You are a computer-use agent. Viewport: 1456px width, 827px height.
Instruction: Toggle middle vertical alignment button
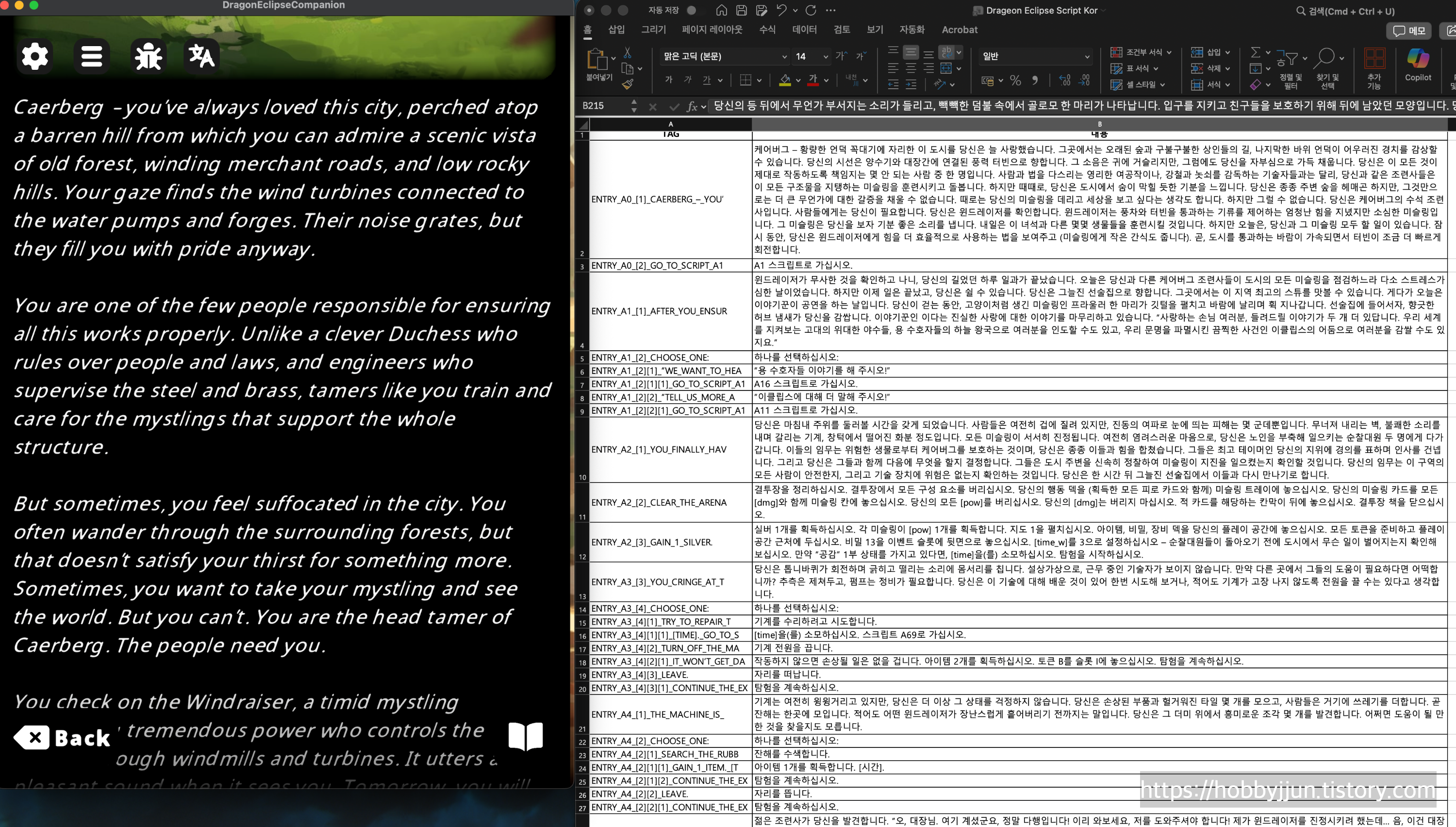pos(910,52)
